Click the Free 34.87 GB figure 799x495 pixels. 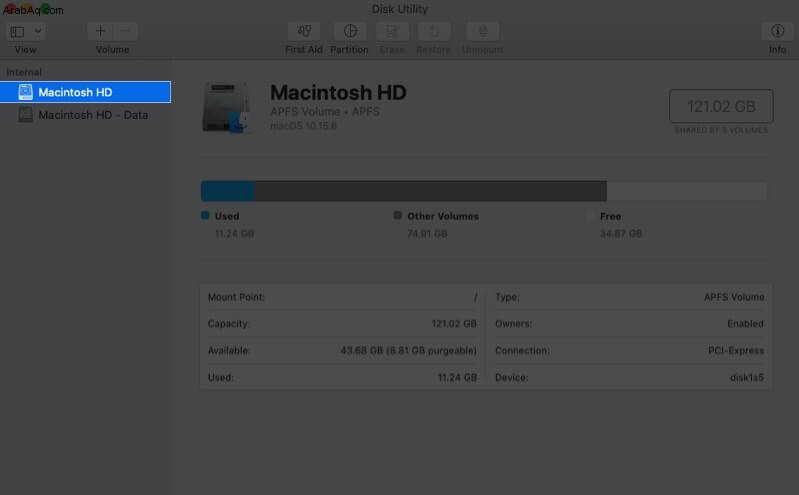click(621, 234)
